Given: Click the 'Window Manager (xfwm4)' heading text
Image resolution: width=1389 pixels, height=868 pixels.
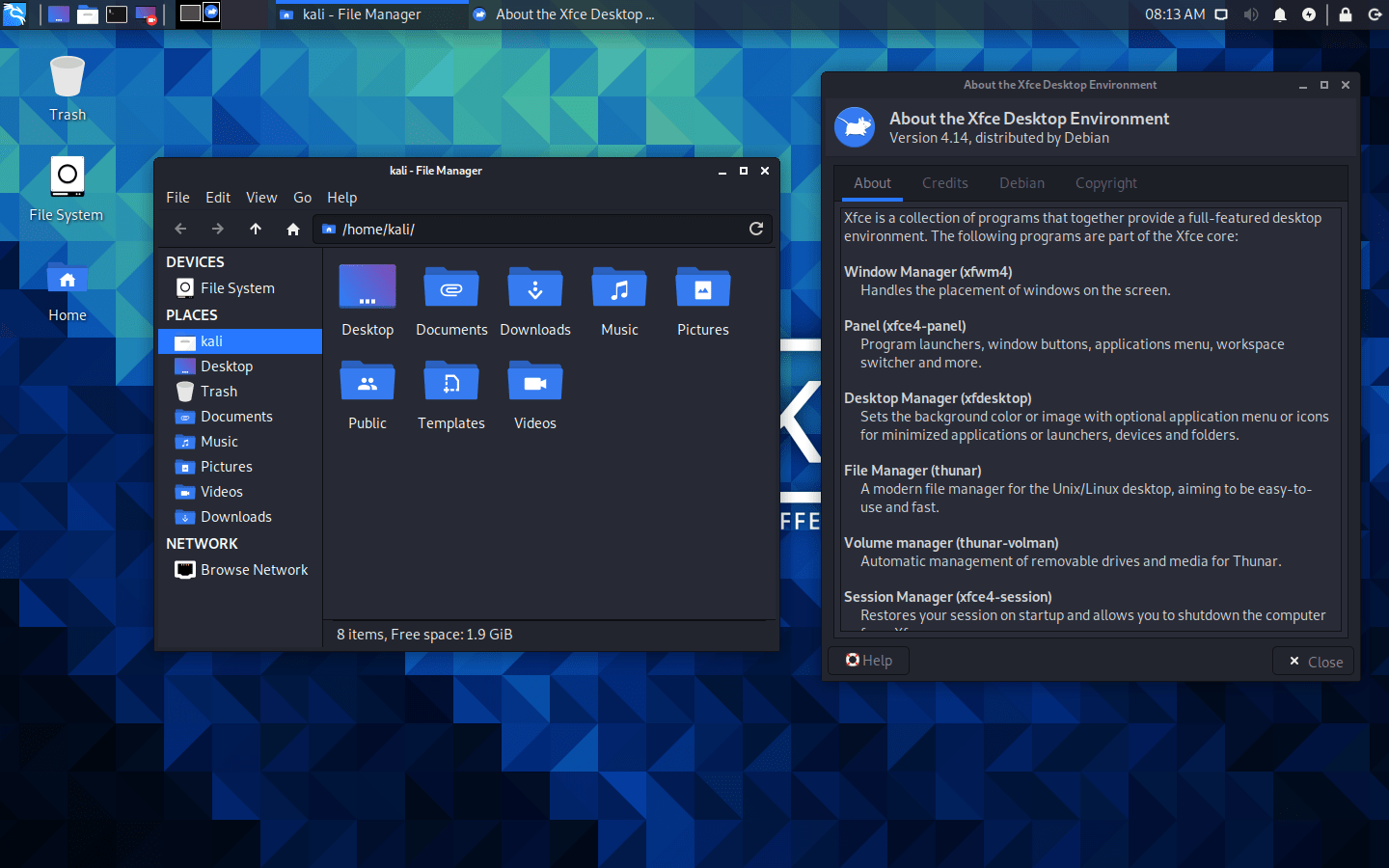Looking at the screenshot, I should pyautogui.click(x=928, y=272).
